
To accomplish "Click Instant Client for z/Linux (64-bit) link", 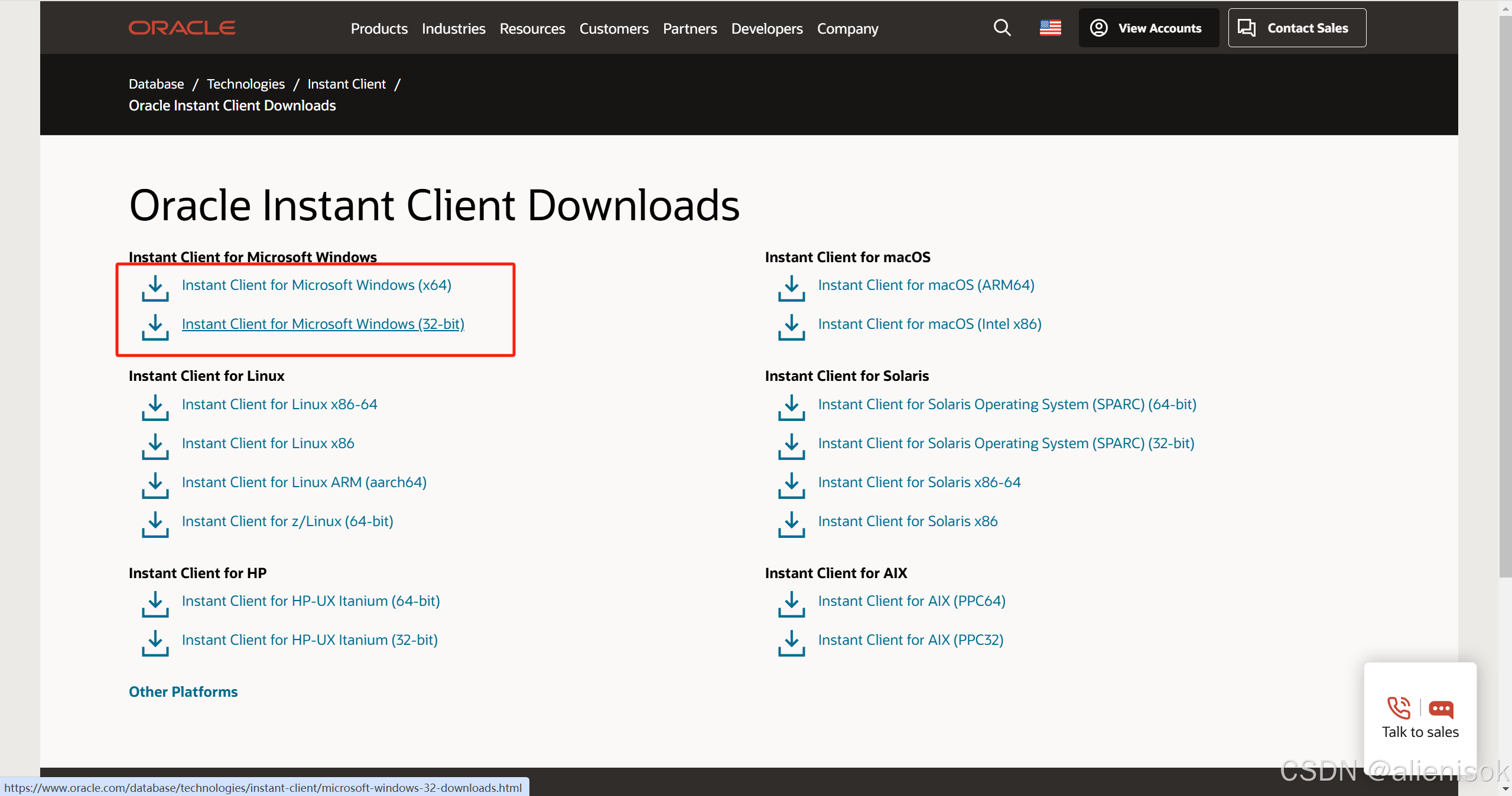I will click(x=288, y=521).
